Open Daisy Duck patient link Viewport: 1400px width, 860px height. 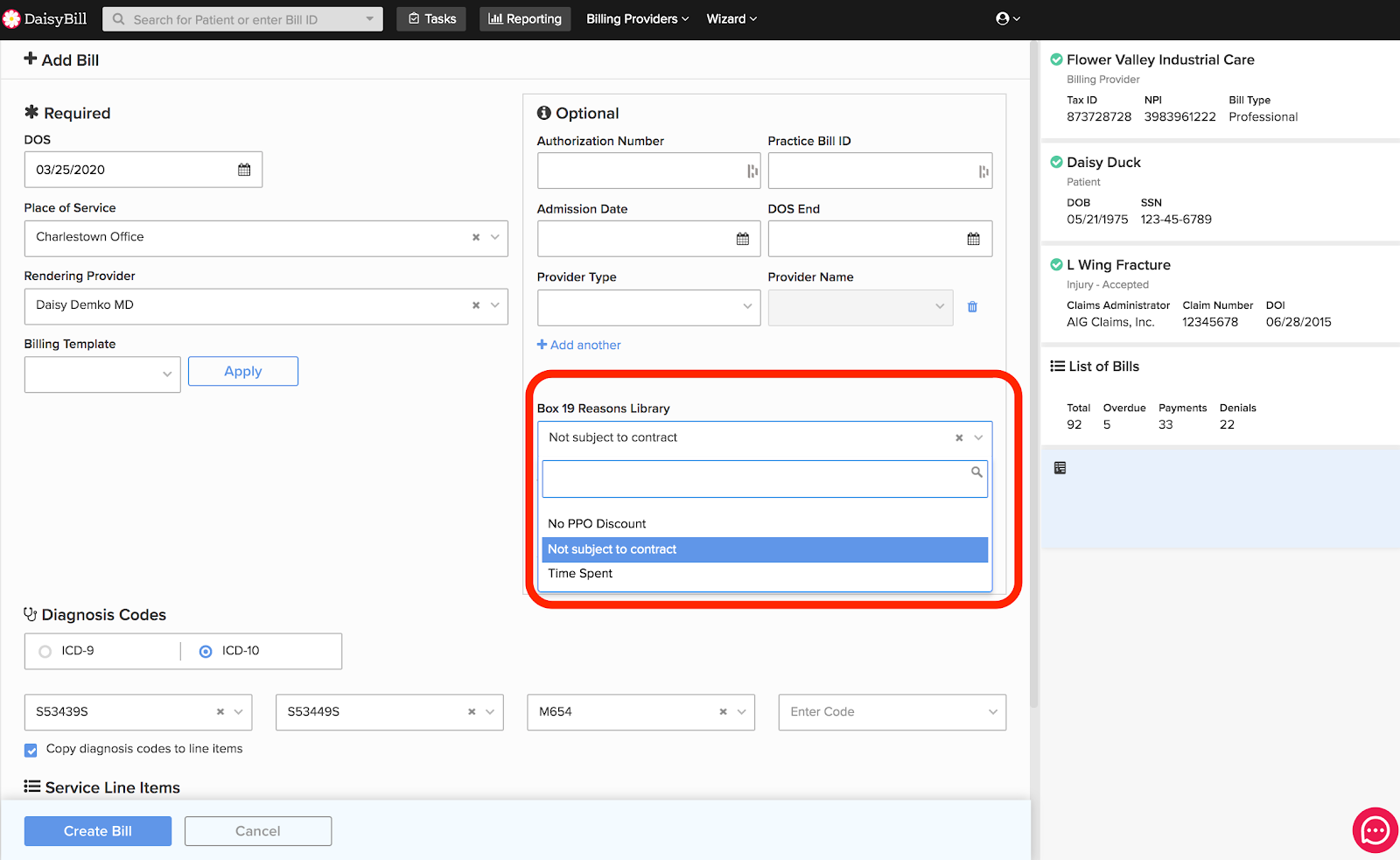pos(1103,163)
